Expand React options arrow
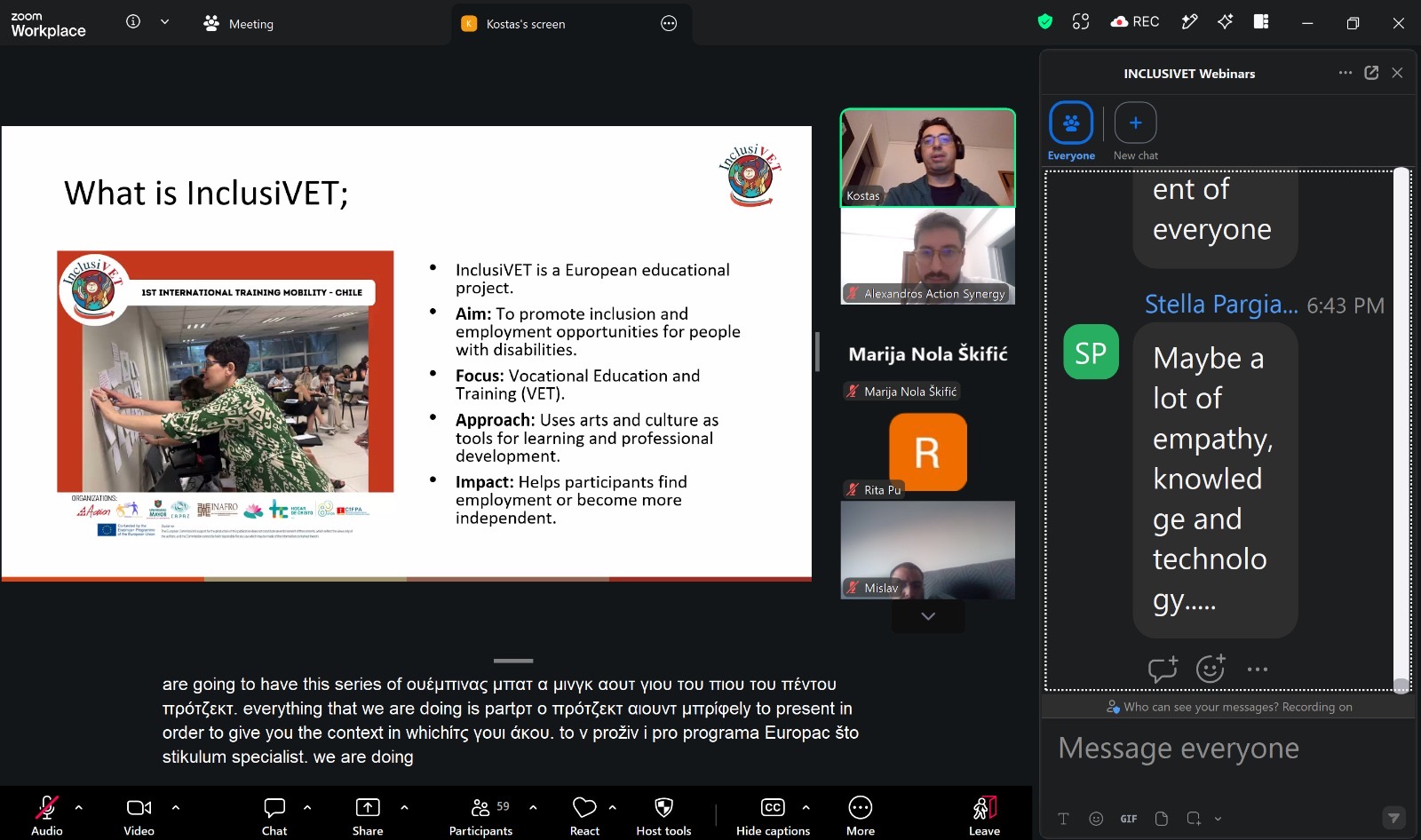The image size is (1421, 840). click(x=612, y=807)
